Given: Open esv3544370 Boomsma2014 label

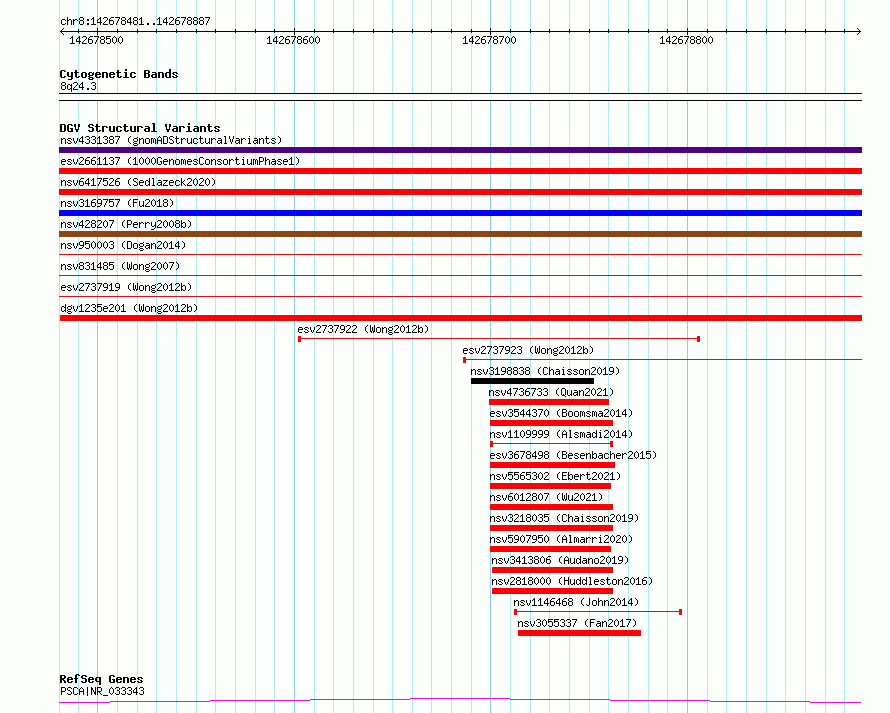Looking at the screenshot, I should (x=561, y=413).
